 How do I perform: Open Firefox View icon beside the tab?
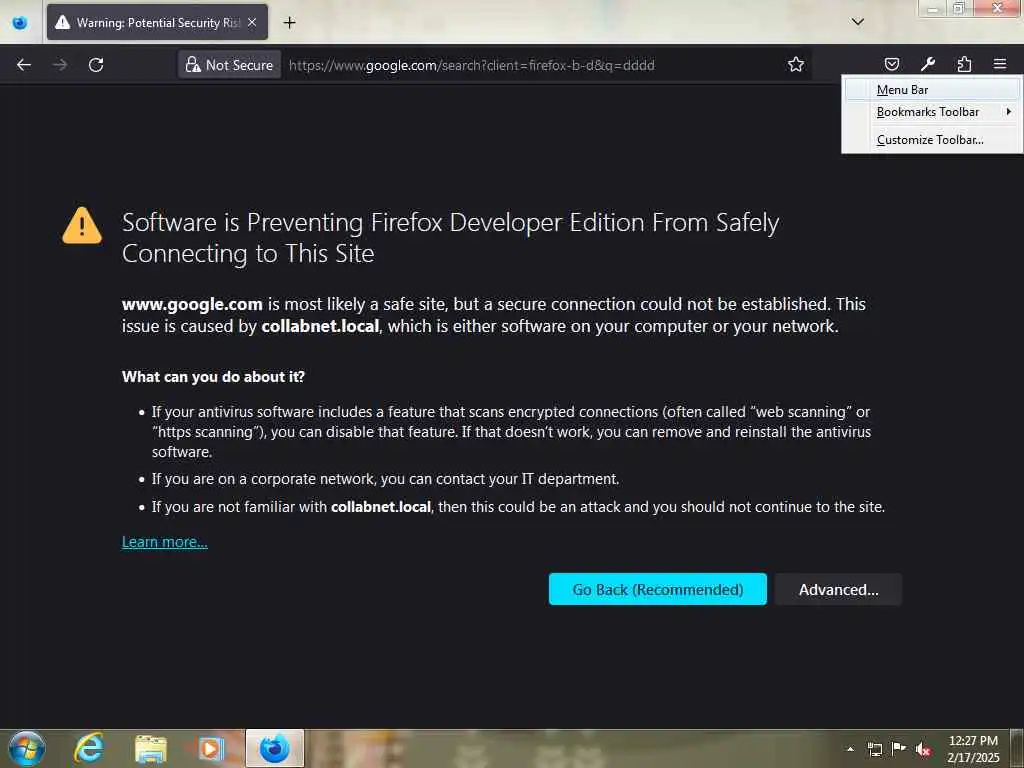(x=20, y=23)
